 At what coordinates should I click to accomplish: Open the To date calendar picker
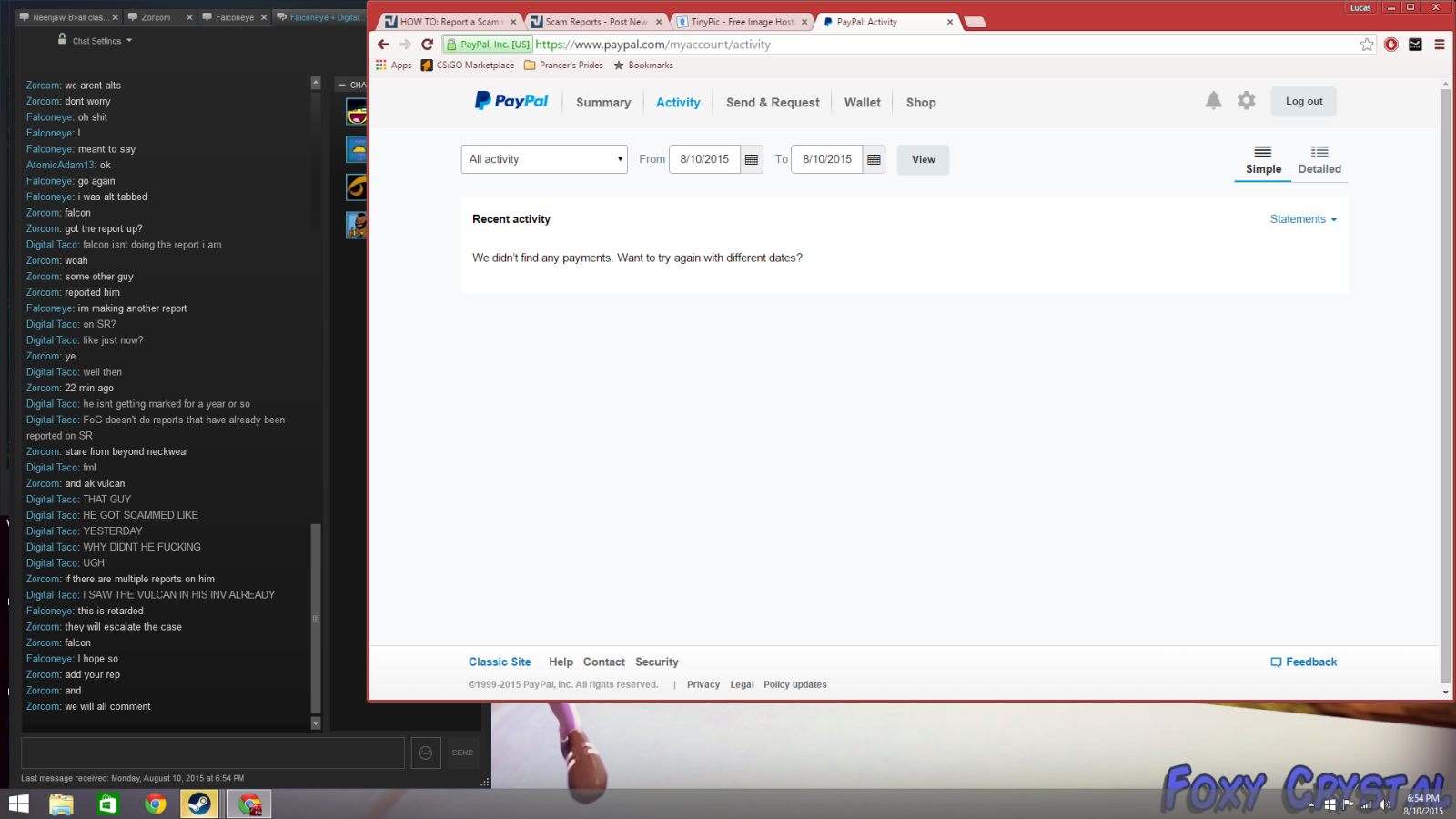(874, 159)
